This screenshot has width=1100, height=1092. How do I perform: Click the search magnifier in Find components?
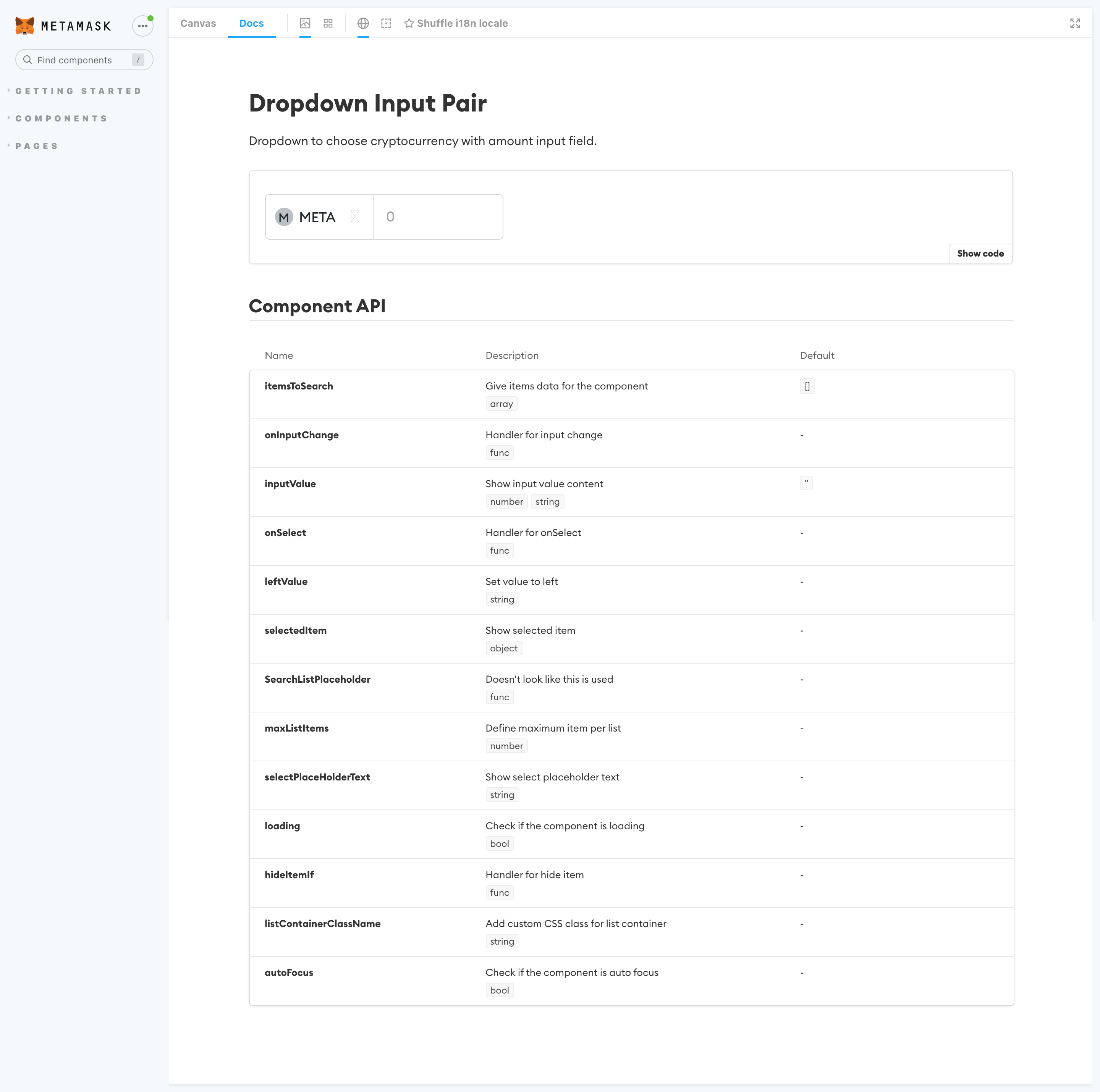[27, 59]
